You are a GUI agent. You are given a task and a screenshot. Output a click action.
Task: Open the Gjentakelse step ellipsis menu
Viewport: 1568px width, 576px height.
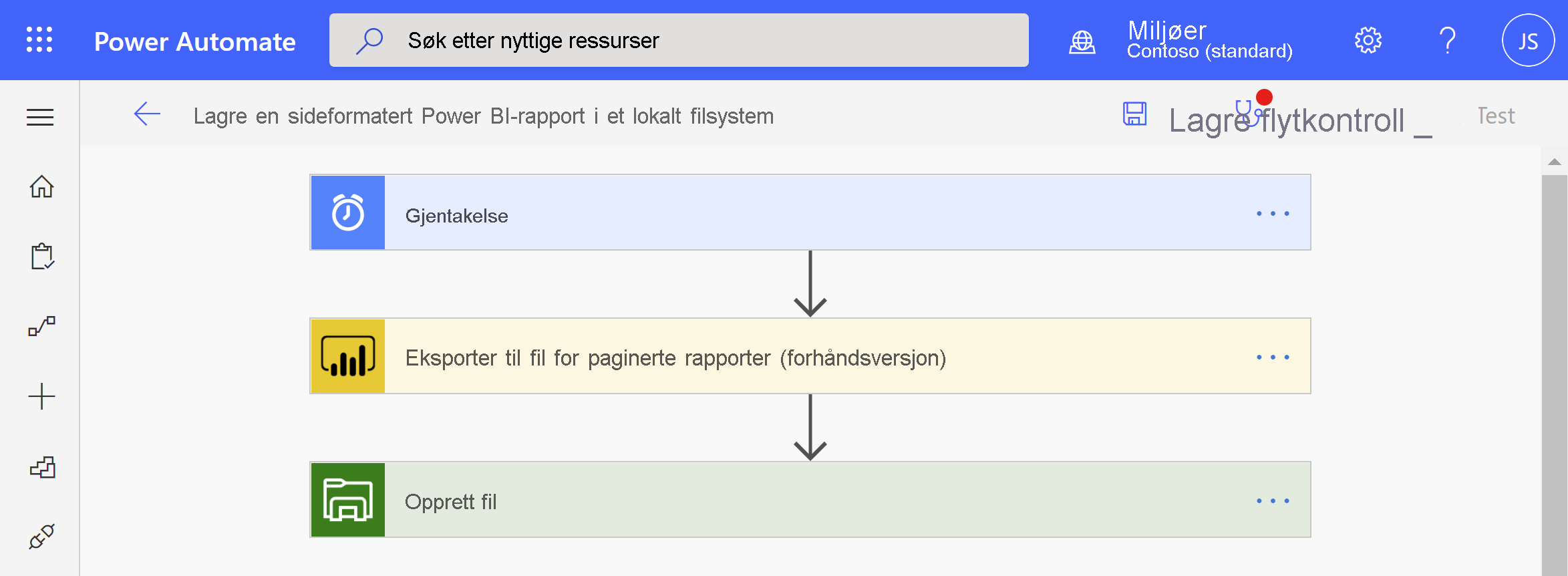tap(1273, 214)
